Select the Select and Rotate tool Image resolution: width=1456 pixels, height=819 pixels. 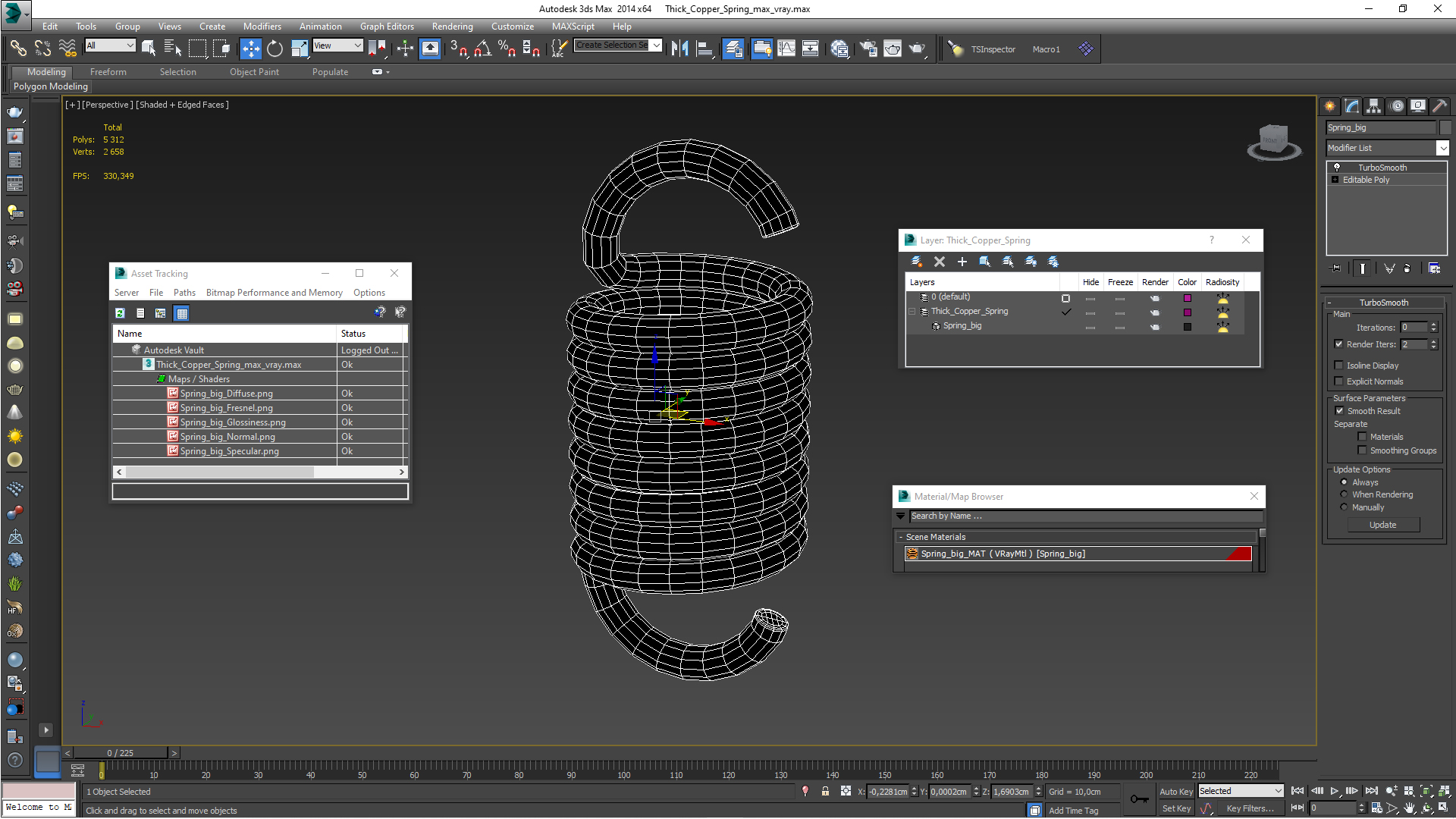click(275, 49)
